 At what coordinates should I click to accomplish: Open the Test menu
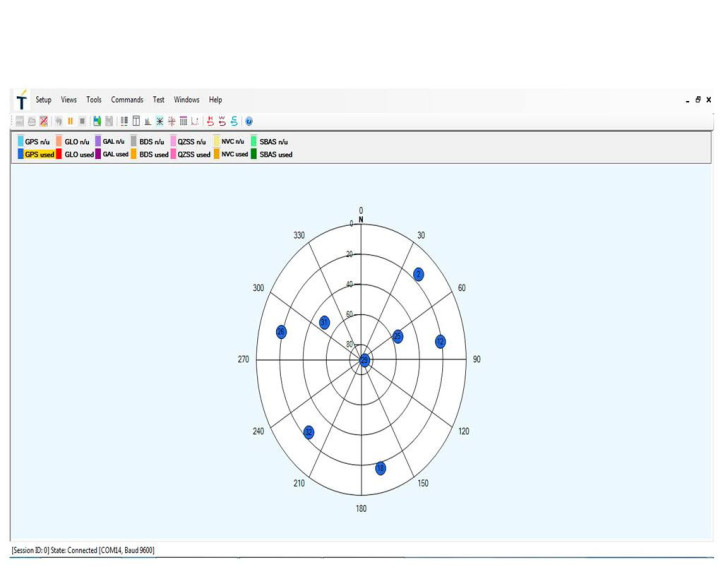pos(158,100)
